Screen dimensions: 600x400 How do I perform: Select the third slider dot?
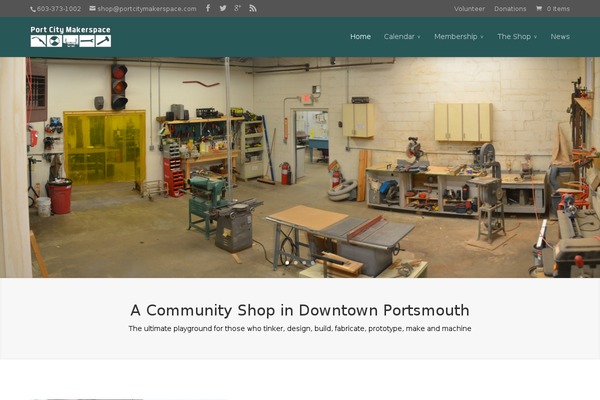tap(304, 262)
